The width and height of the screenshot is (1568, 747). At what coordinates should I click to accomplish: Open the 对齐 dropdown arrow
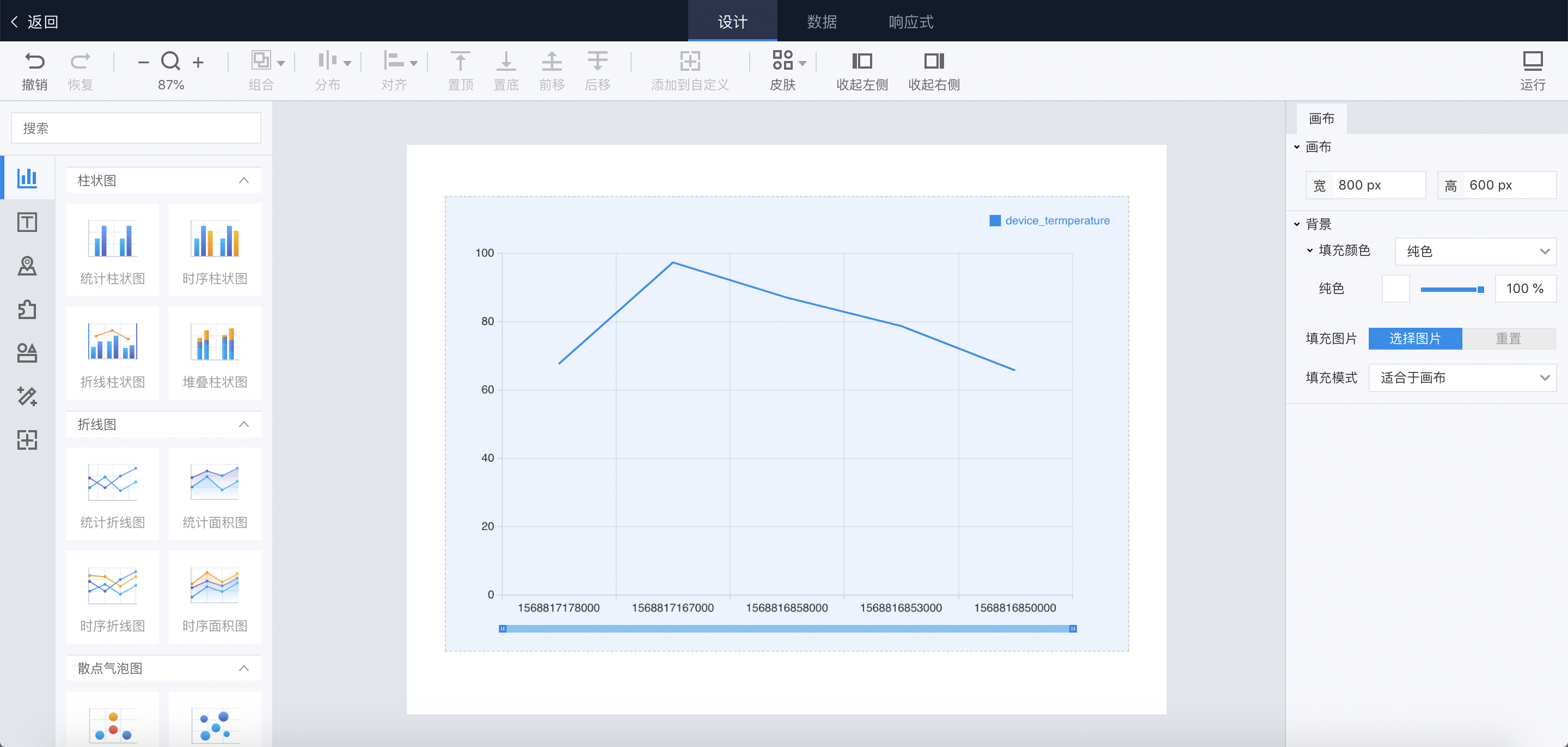pyautogui.click(x=414, y=63)
